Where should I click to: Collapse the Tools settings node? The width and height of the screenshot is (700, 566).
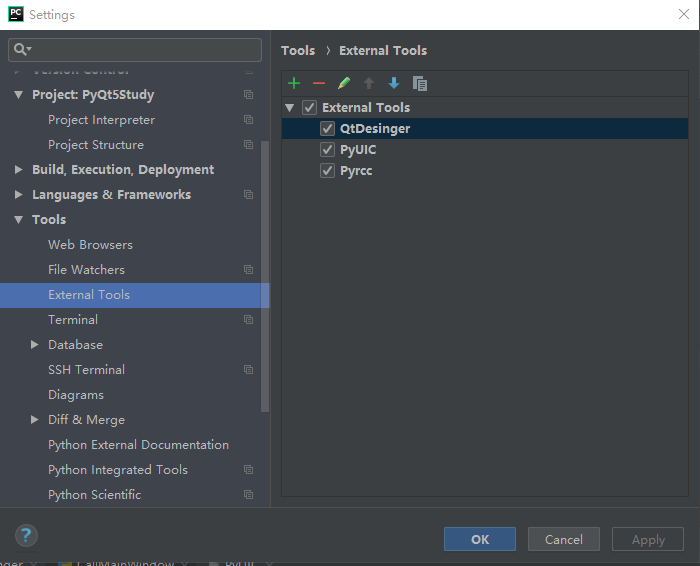tap(18, 220)
